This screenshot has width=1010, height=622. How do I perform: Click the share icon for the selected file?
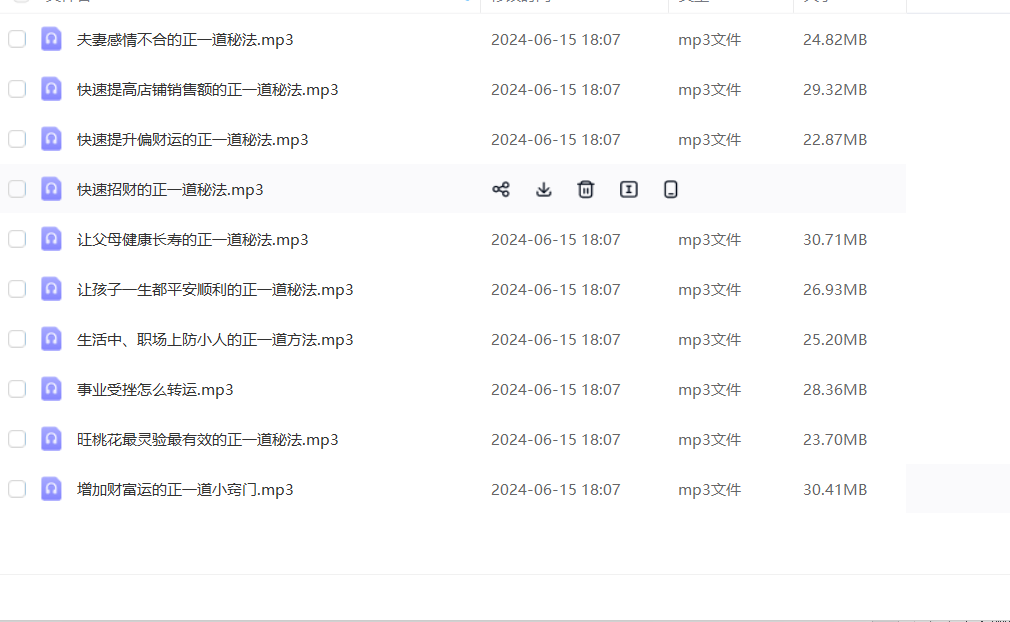[x=501, y=189]
